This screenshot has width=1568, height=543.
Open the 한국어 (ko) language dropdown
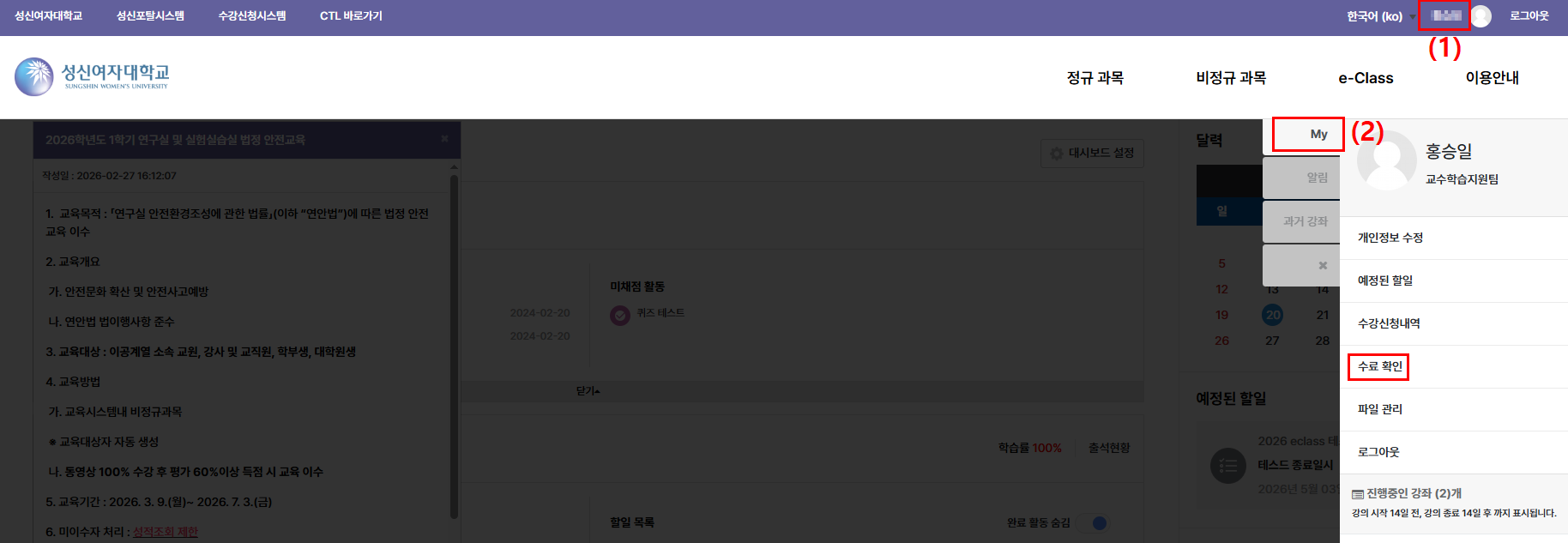pyautogui.click(x=1380, y=16)
